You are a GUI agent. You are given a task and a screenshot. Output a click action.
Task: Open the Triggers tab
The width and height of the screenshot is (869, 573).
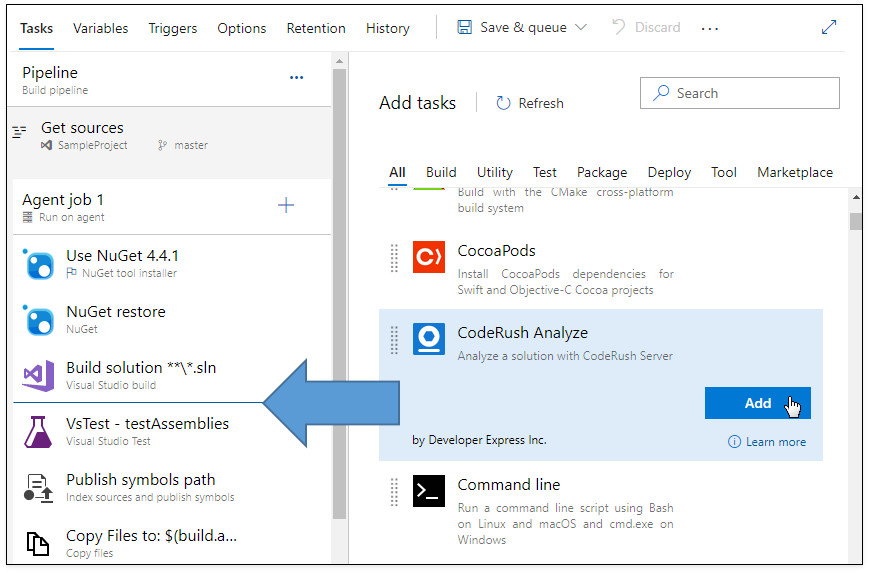pyautogui.click(x=172, y=28)
